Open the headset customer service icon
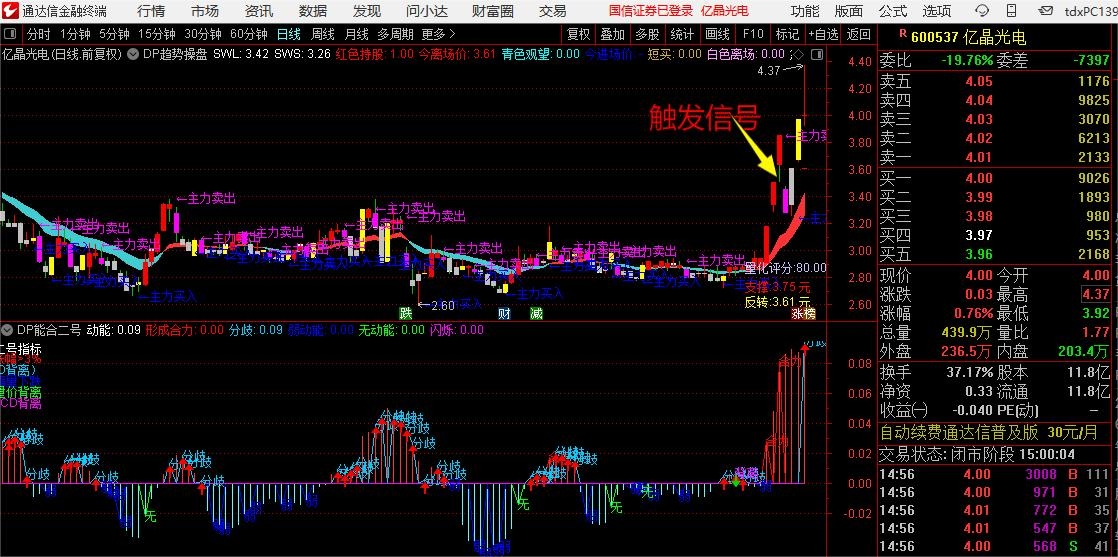 point(982,11)
